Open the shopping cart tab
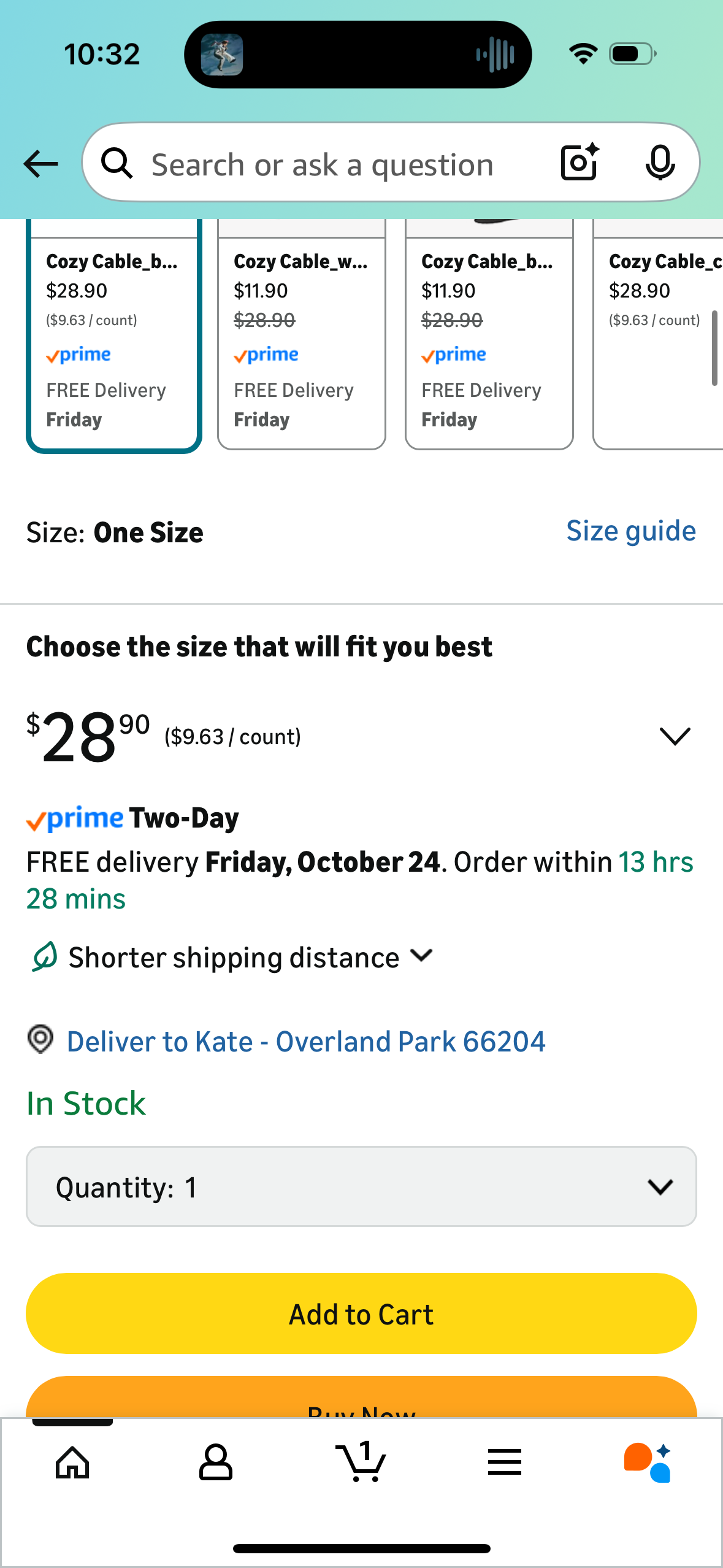The width and height of the screenshot is (723, 1568). [361, 1462]
